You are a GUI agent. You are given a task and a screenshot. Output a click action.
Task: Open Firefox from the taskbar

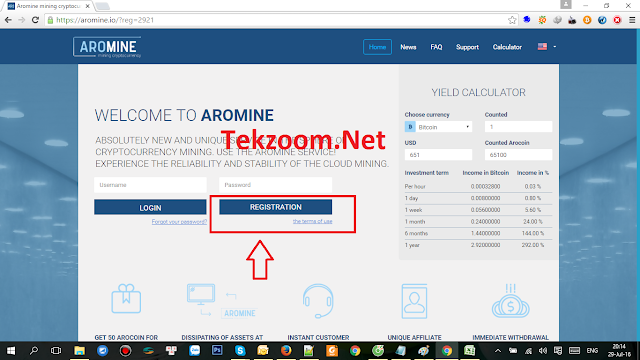pyautogui.click(x=286, y=351)
